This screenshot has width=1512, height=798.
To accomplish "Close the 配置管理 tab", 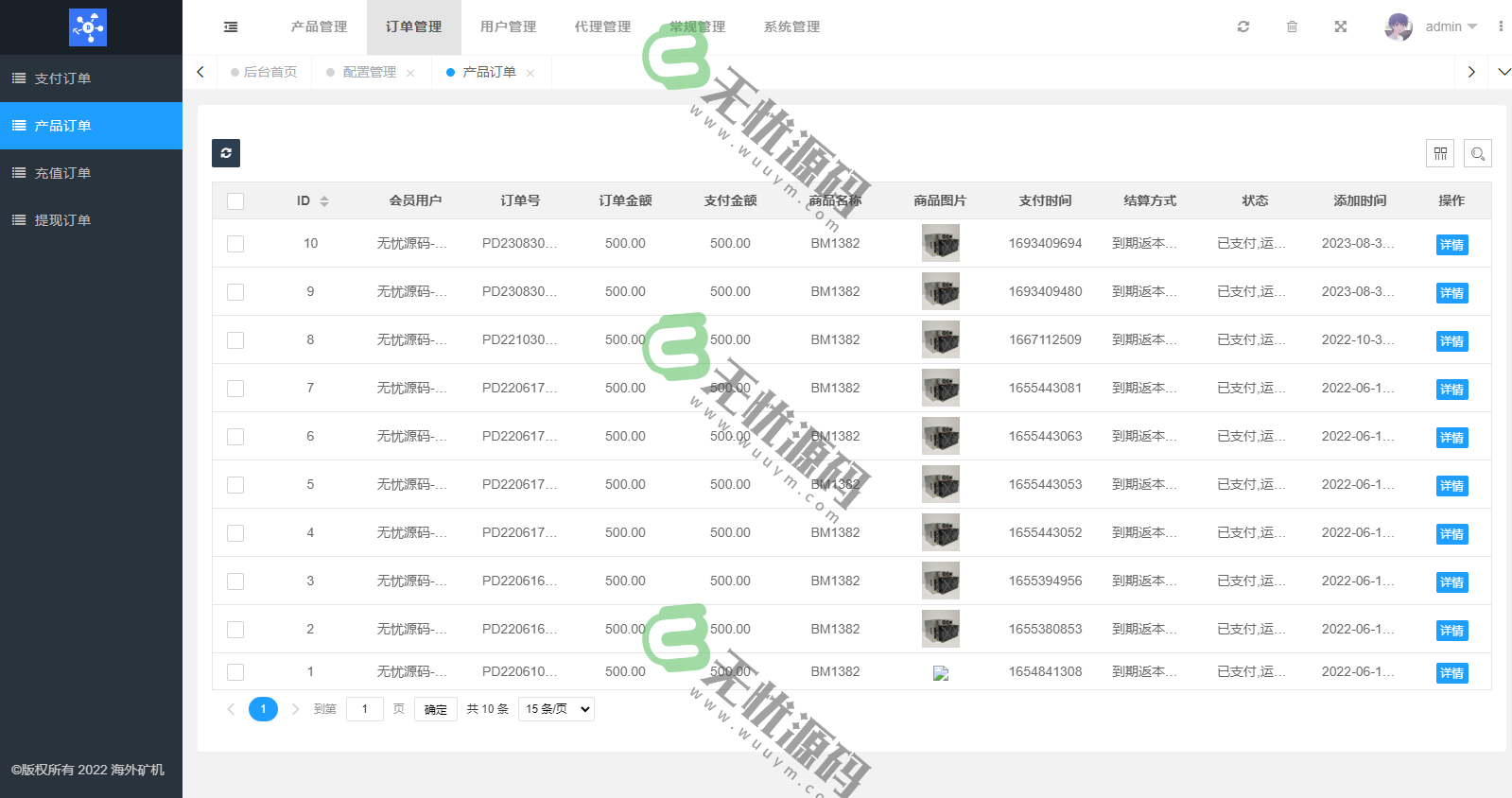I will pos(410,73).
